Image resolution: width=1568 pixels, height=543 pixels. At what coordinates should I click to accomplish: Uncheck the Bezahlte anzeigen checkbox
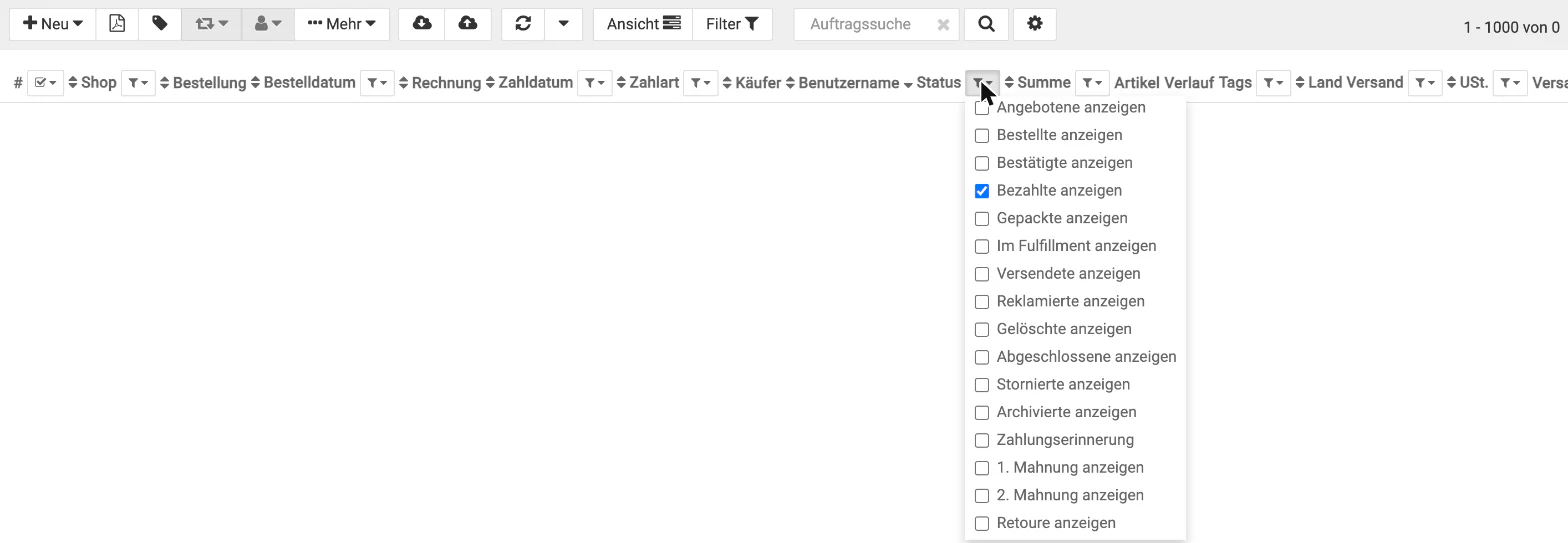[982, 191]
